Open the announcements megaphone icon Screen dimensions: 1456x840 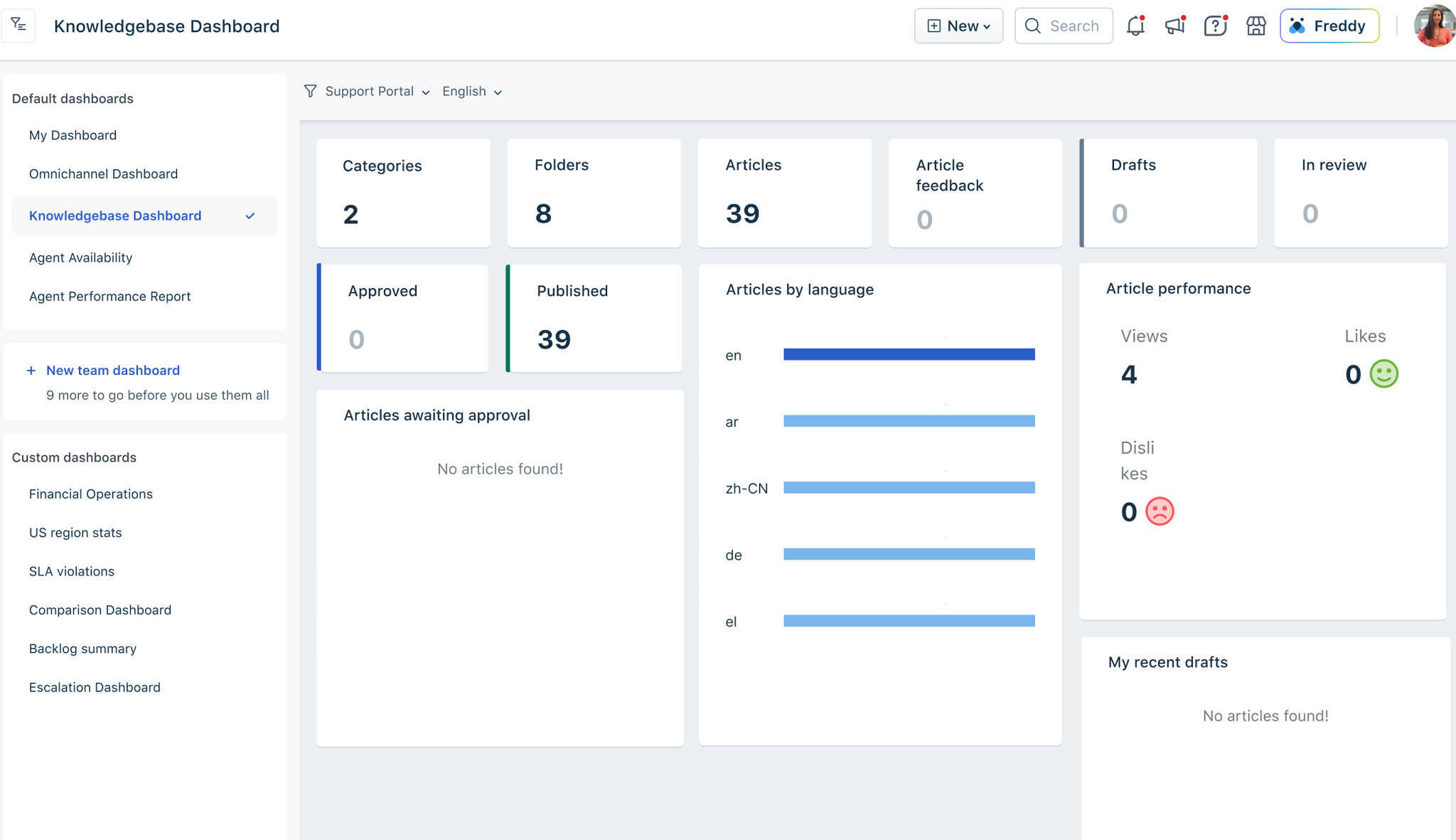(x=1174, y=26)
